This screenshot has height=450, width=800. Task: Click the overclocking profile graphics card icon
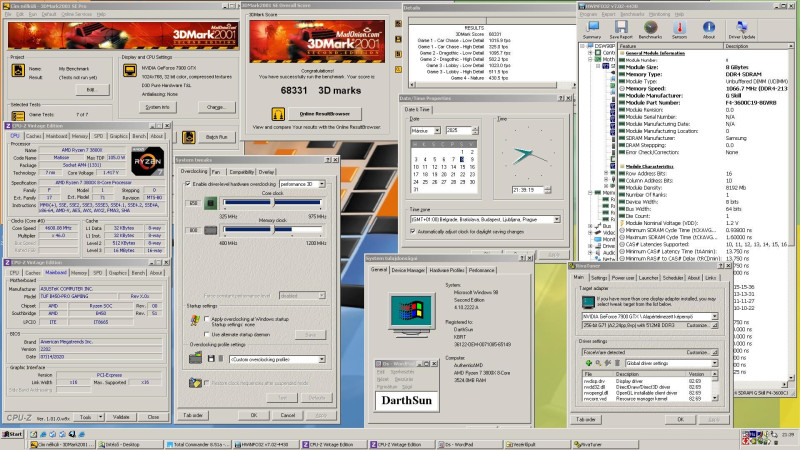point(195,358)
